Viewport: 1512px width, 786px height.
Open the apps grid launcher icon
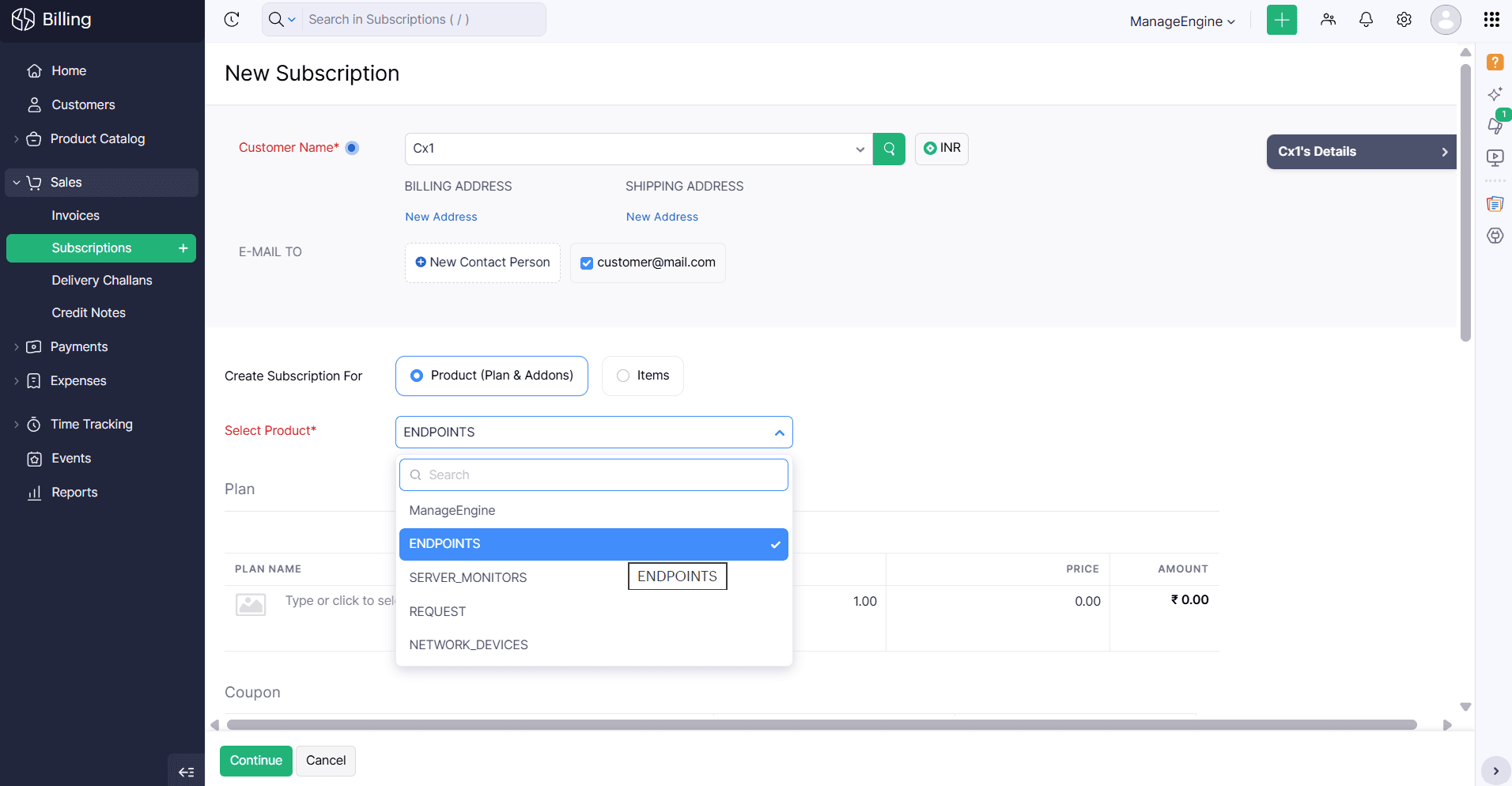point(1491,20)
